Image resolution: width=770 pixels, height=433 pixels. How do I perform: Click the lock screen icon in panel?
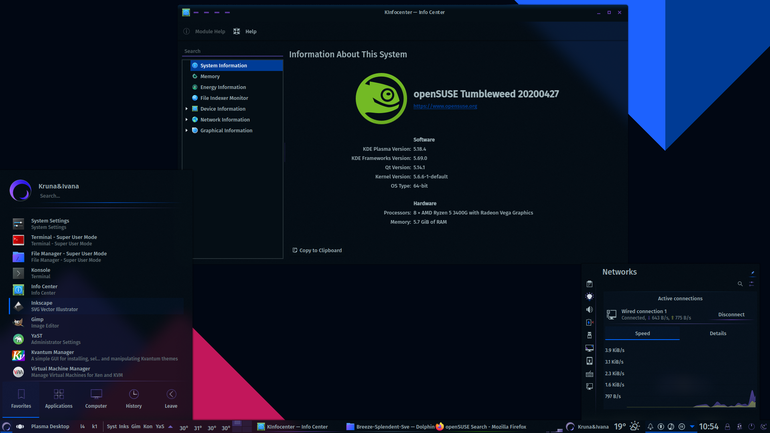[727, 427]
